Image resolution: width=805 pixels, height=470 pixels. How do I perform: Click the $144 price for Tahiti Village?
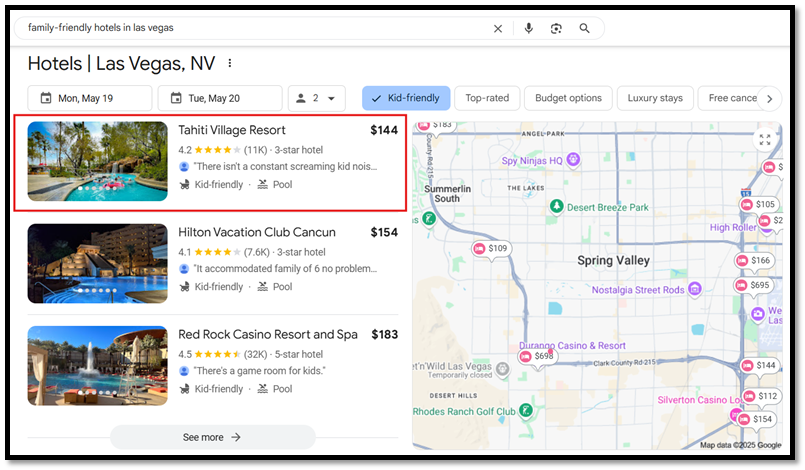(384, 130)
